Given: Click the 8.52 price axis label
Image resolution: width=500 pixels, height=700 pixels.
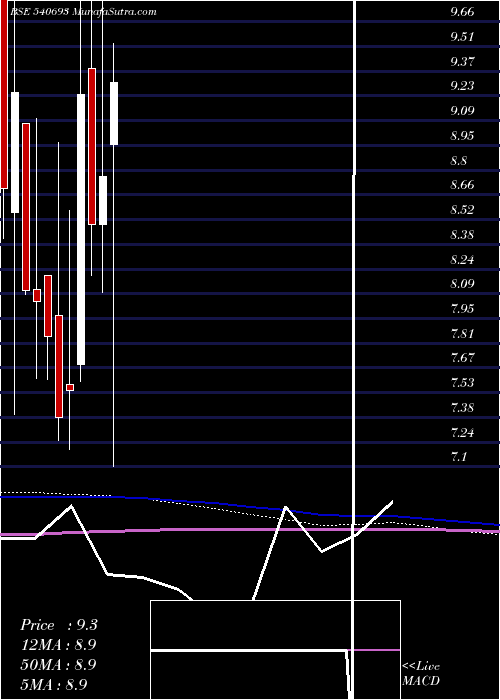Looking at the screenshot, I should (462, 210).
